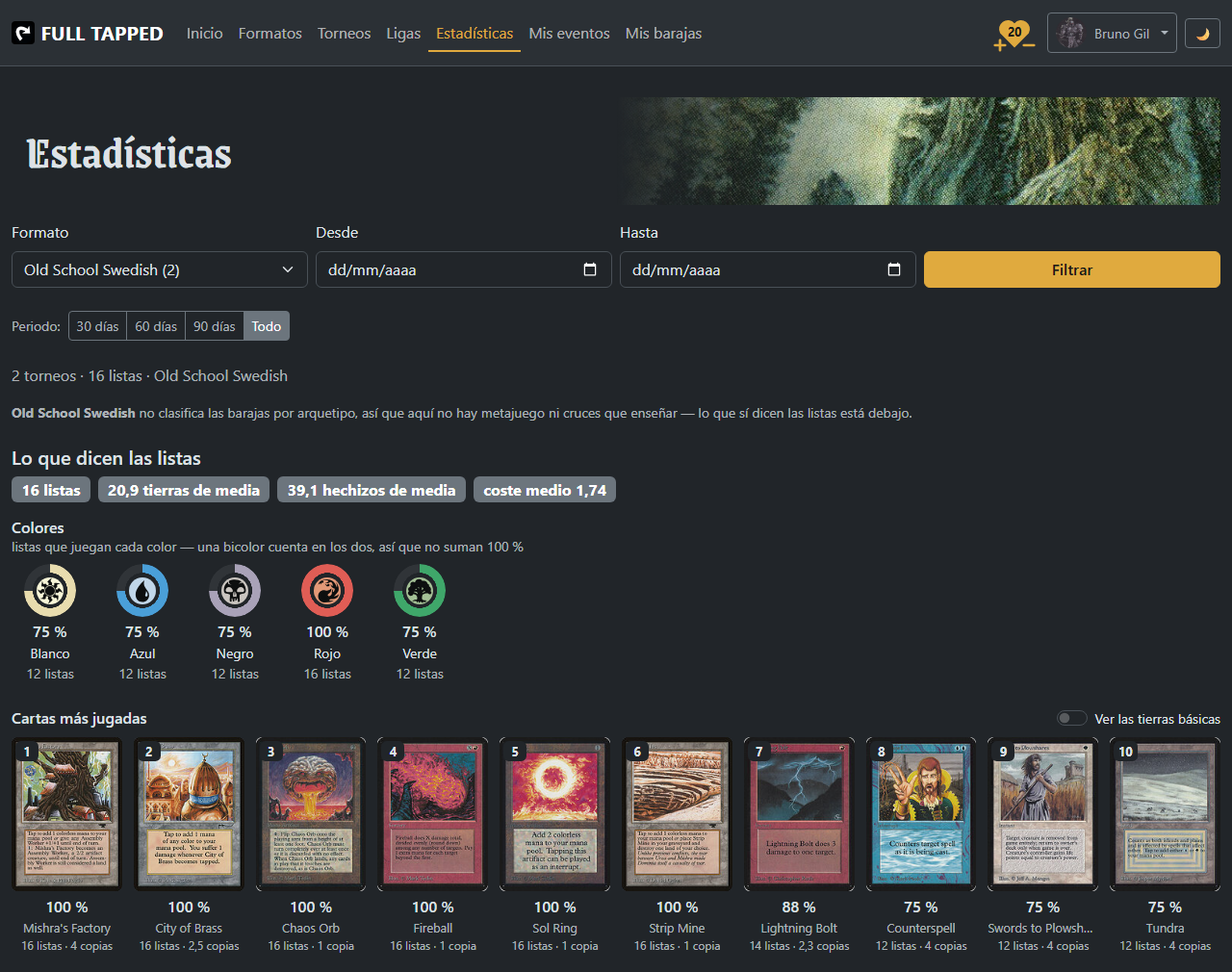Click the FULL TAPPED brand link
This screenshot has height=972, width=1232.
88,34
